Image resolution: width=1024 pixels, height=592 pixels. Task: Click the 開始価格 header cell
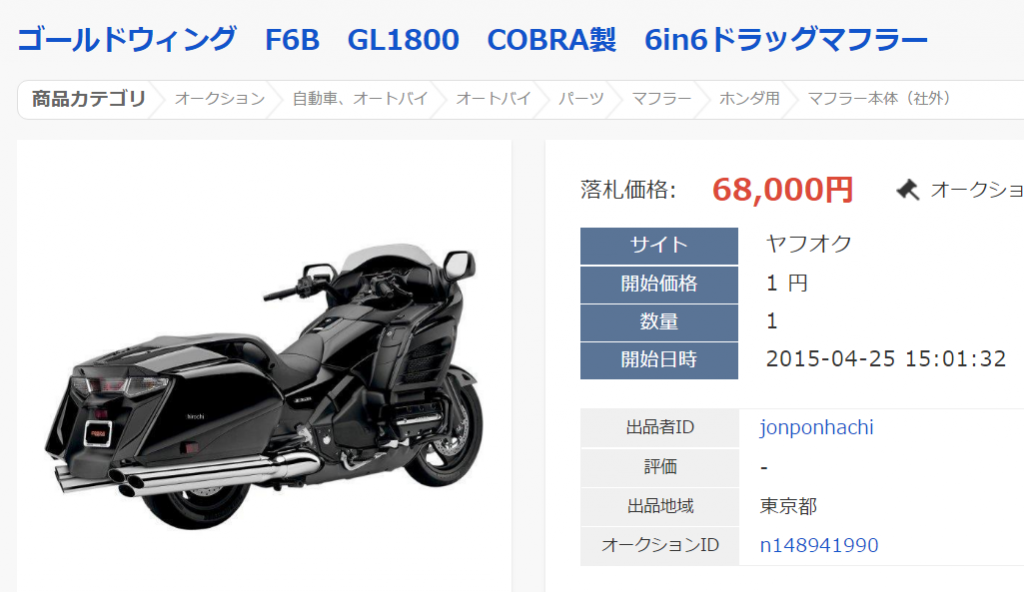coord(659,284)
